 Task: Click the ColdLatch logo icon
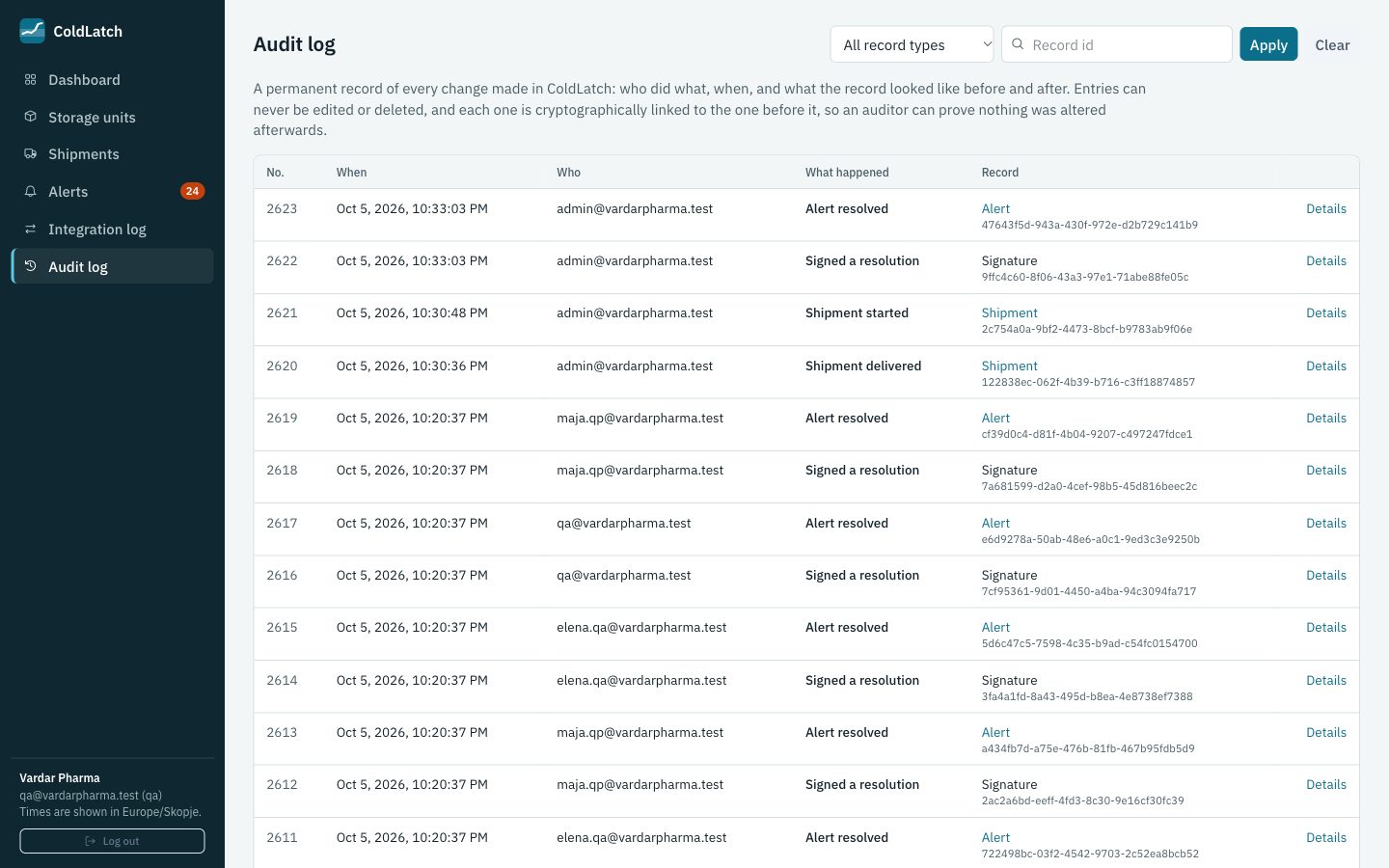point(32,31)
